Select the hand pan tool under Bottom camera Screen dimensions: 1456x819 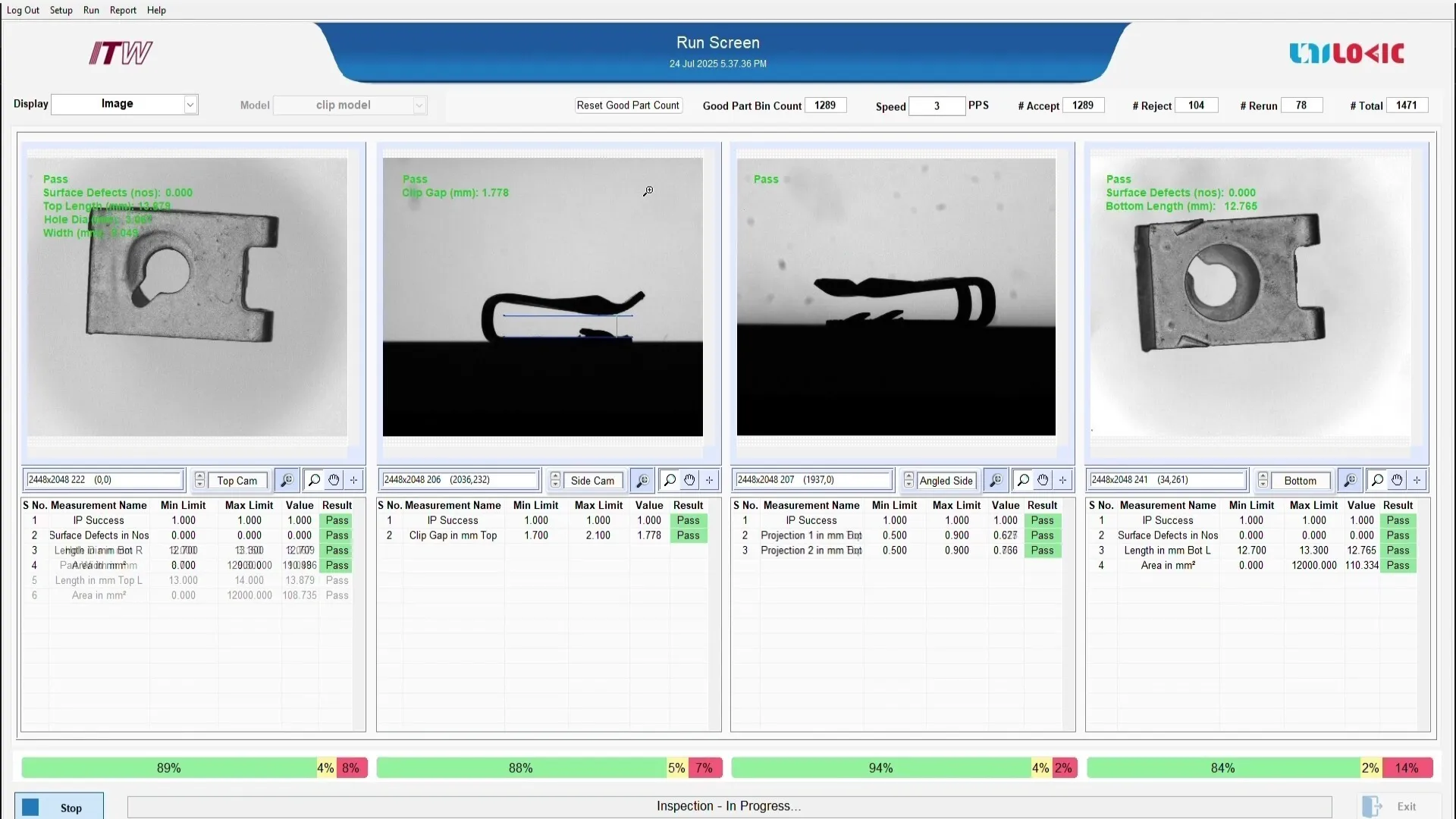pos(1397,480)
